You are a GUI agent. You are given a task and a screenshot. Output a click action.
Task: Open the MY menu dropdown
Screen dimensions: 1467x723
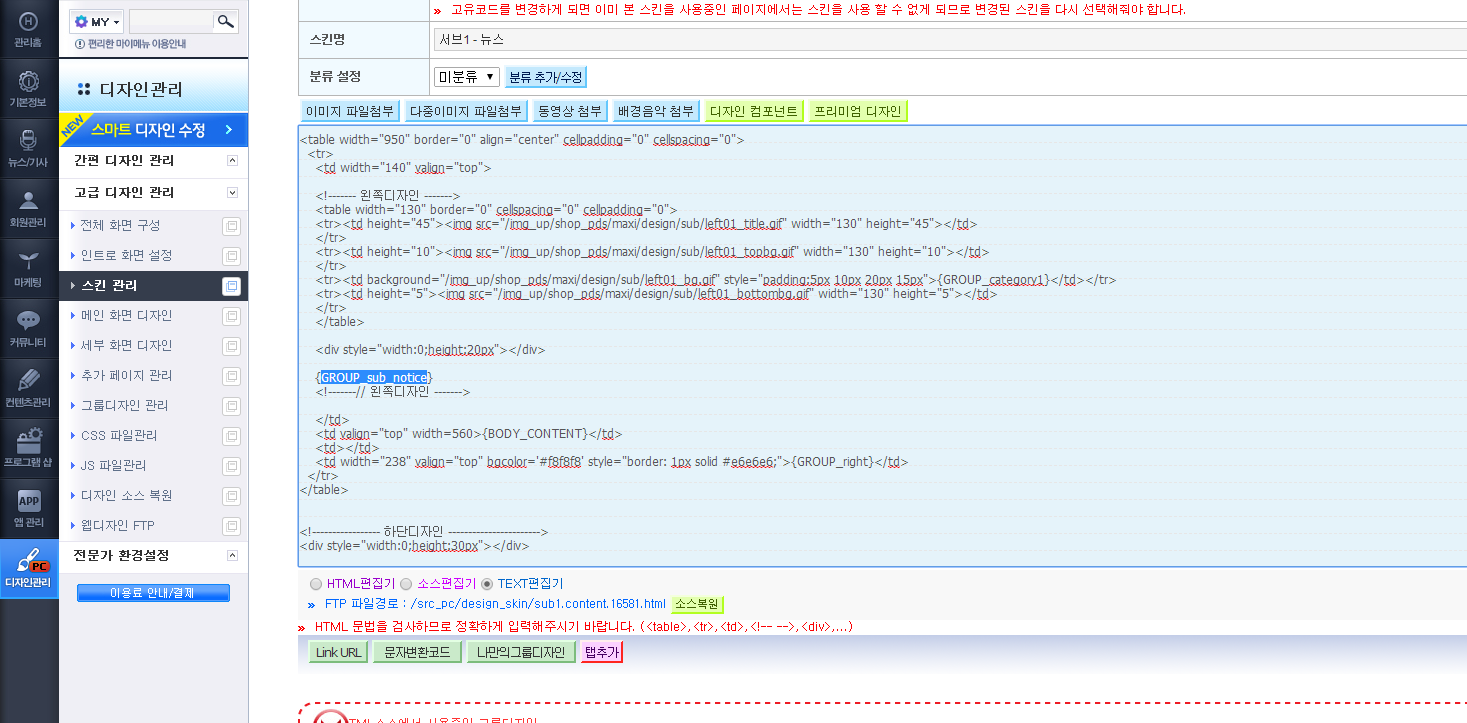click(98, 21)
